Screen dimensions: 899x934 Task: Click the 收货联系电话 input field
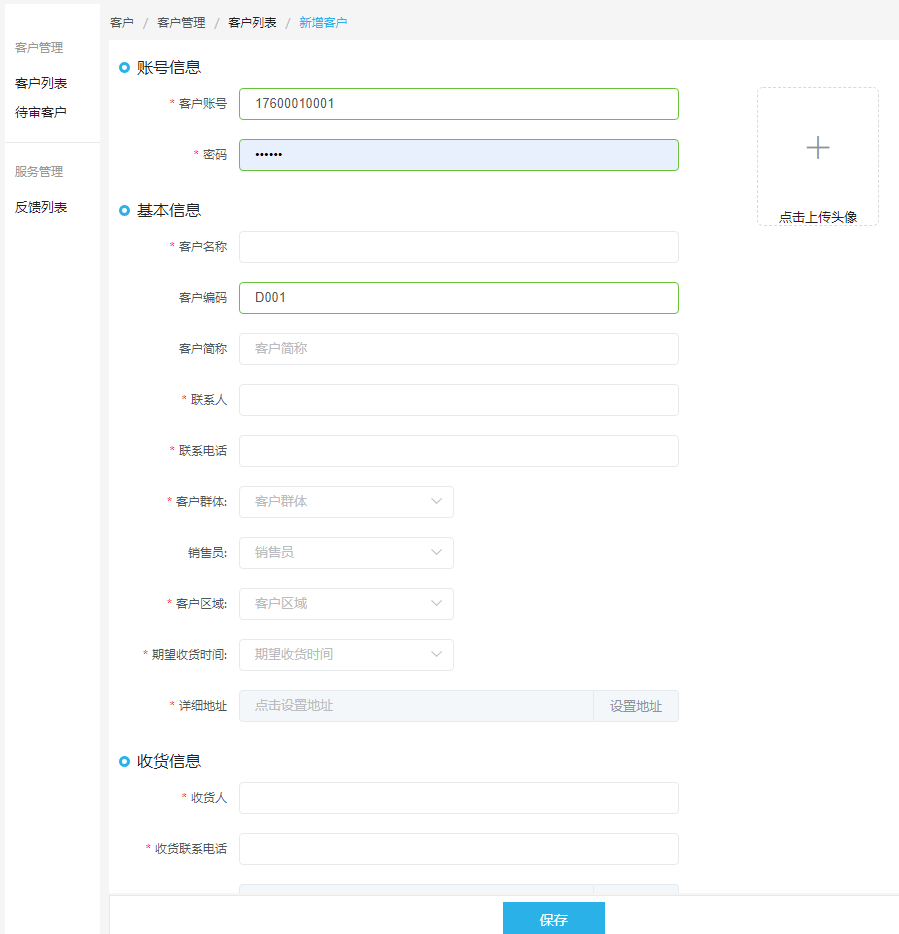point(459,849)
